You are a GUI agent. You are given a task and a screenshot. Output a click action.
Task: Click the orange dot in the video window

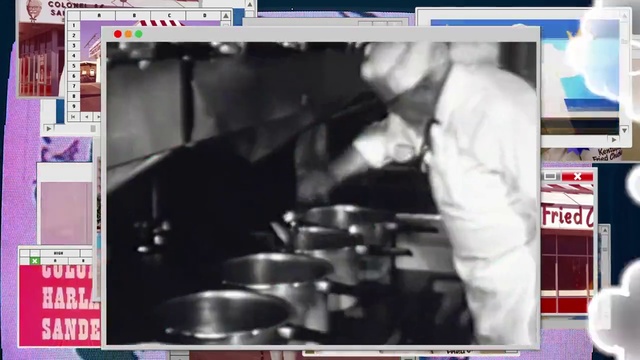(128, 34)
